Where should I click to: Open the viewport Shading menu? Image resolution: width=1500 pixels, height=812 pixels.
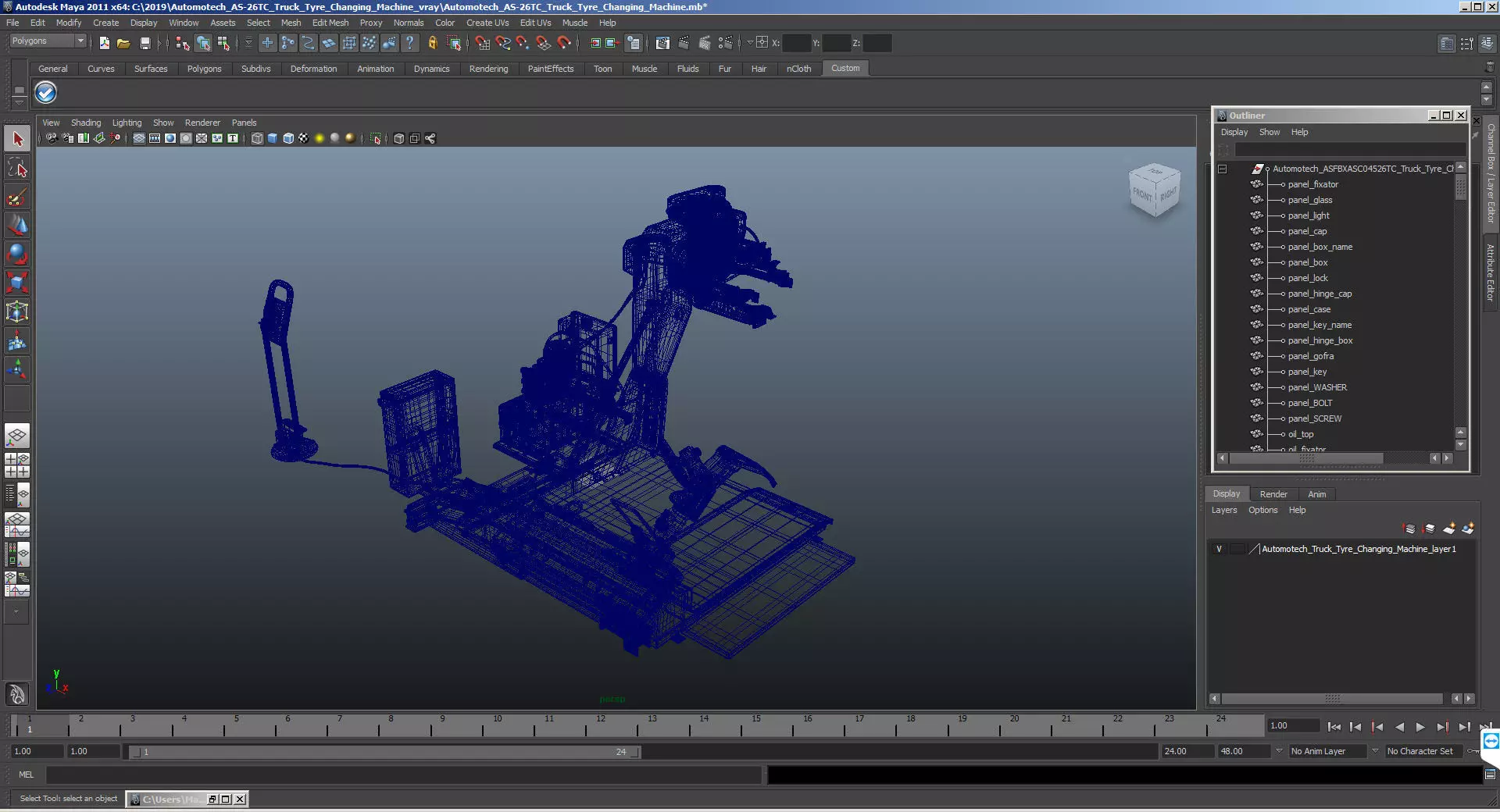(86, 123)
